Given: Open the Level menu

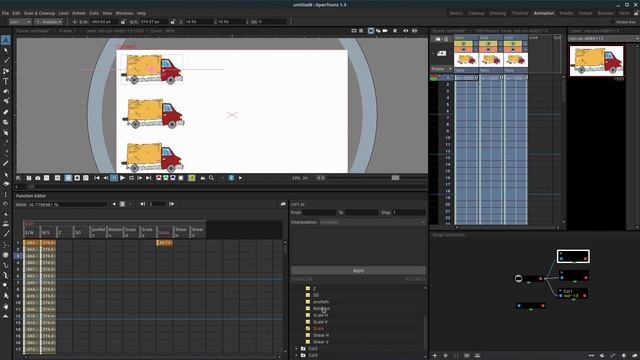Looking at the screenshot, I should (64, 13).
